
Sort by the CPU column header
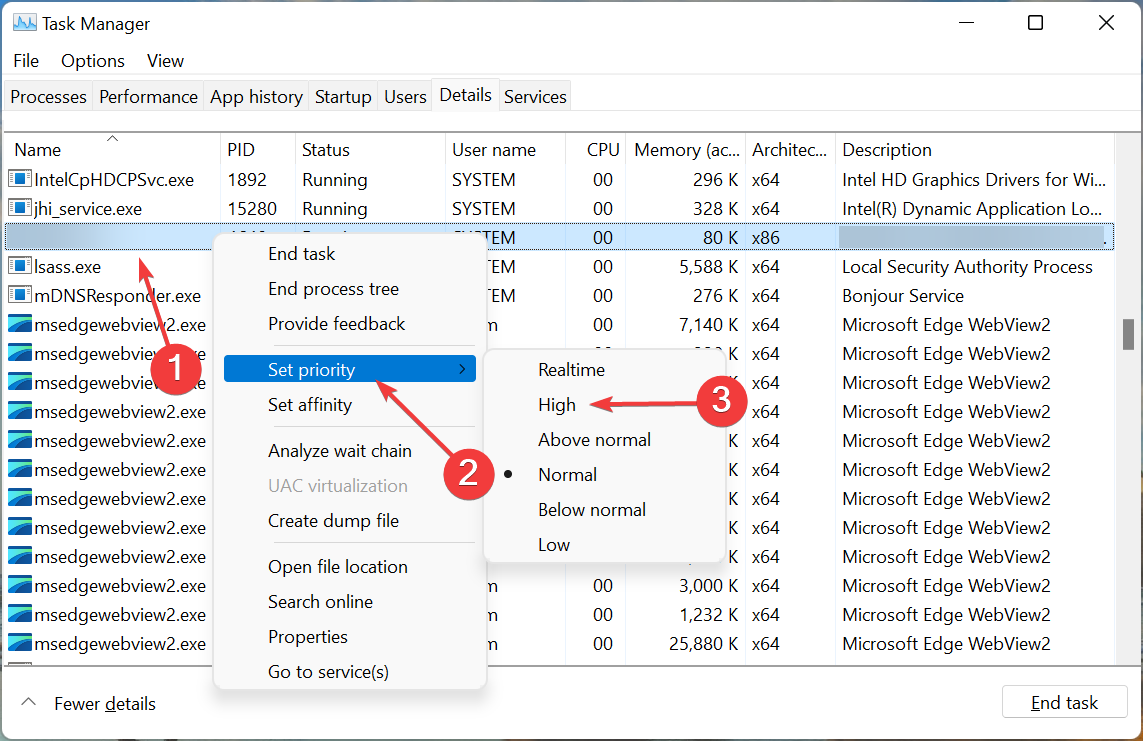click(596, 149)
